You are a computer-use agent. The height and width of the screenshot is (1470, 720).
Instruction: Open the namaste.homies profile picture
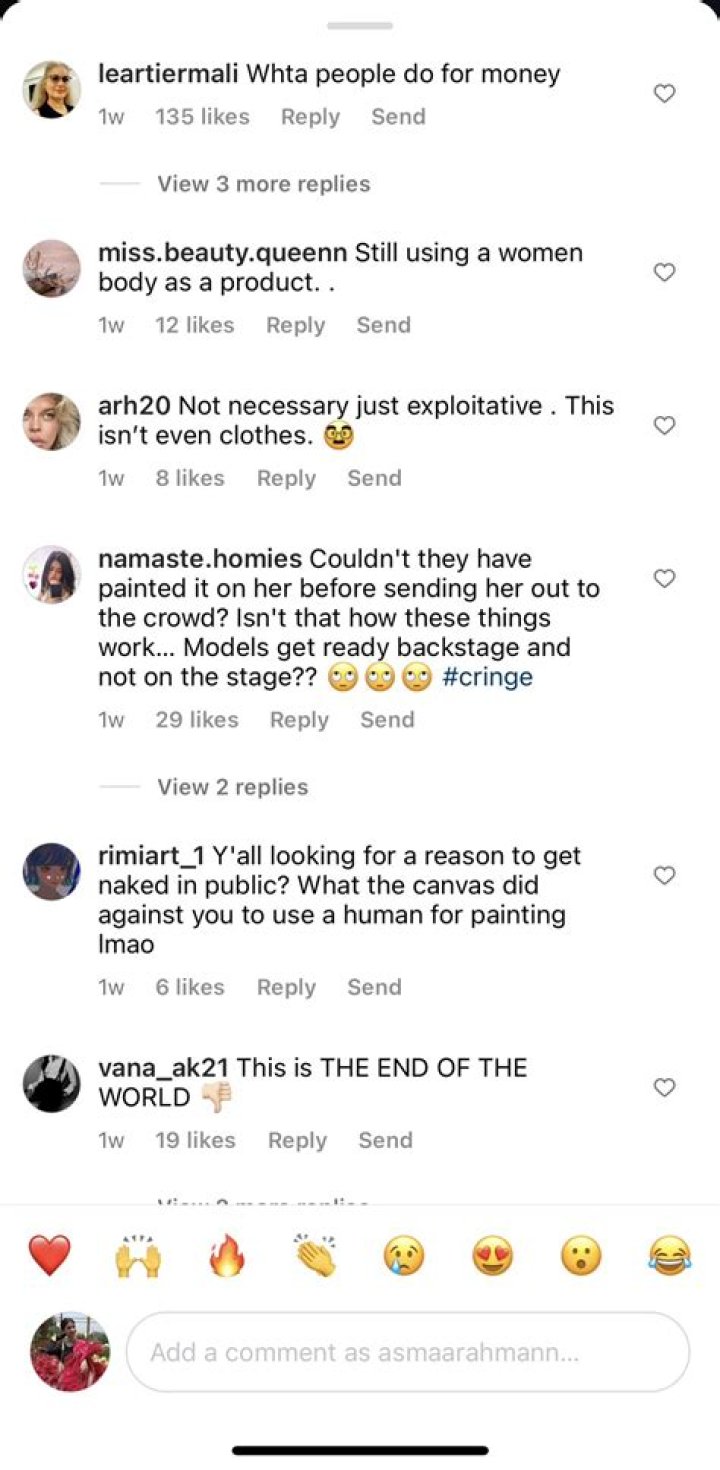pyautogui.click(x=51, y=575)
